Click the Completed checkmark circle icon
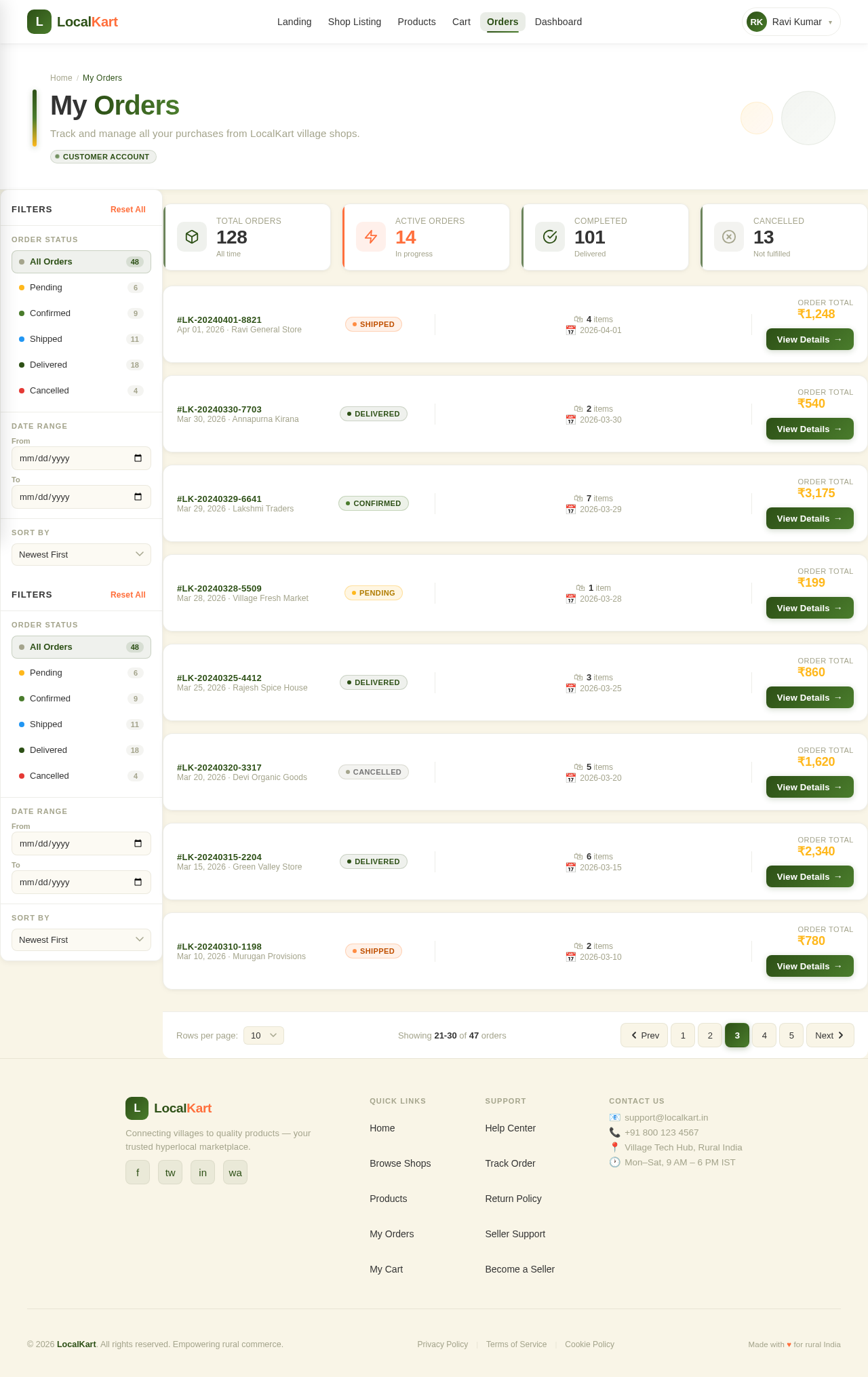 click(550, 237)
